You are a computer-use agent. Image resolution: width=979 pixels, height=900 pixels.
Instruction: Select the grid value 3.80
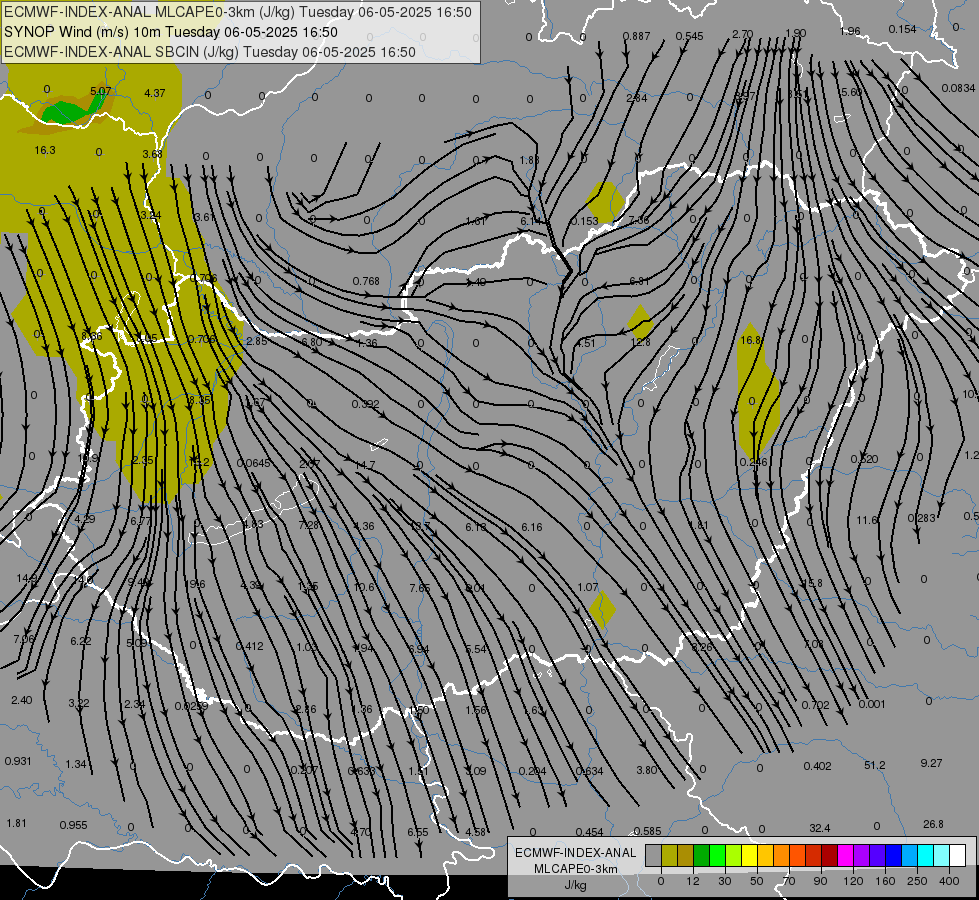(647, 771)
